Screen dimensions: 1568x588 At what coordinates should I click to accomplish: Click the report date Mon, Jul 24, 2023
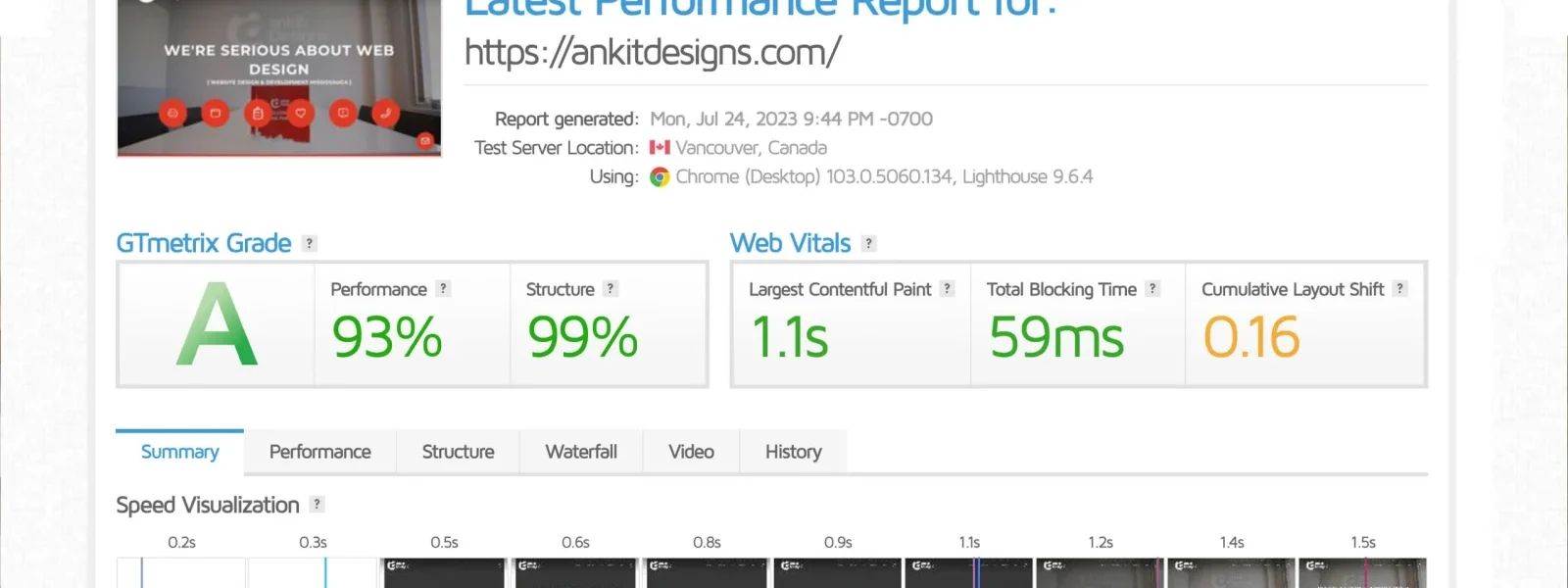click(792, 119)
